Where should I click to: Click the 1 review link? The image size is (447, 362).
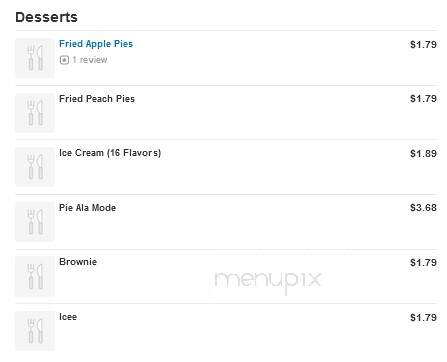[90, 60]
